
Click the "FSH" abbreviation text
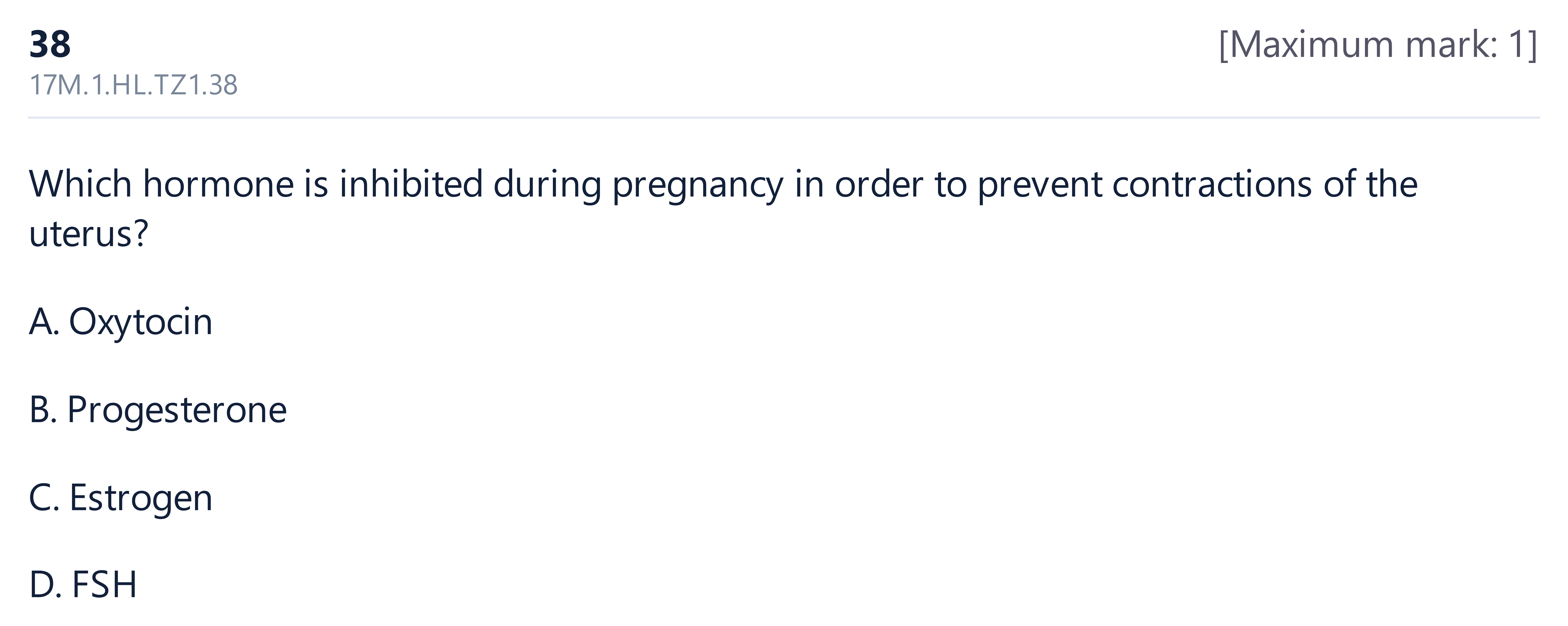[x=105, y=585]
